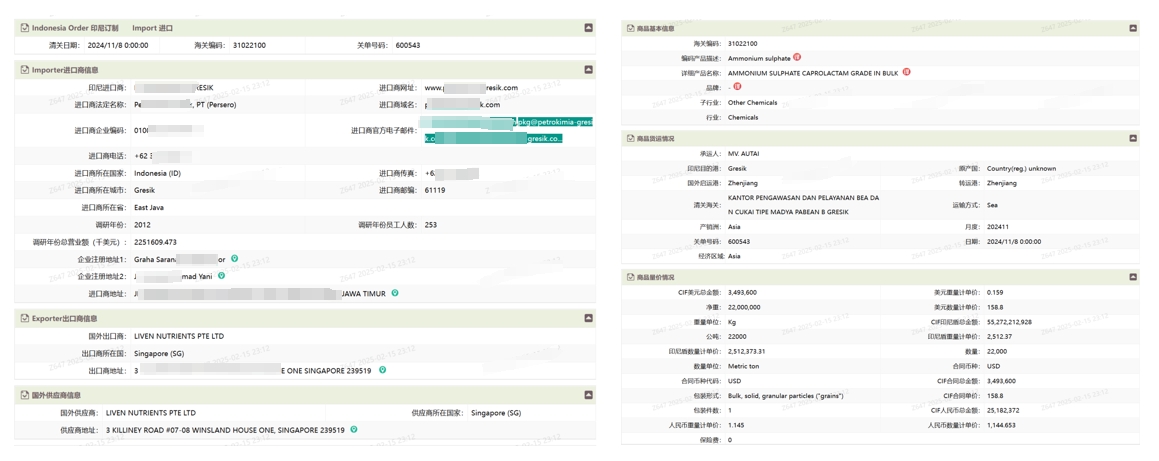
Task: Open the highlighted importer email address
Action: coord(508,130)
